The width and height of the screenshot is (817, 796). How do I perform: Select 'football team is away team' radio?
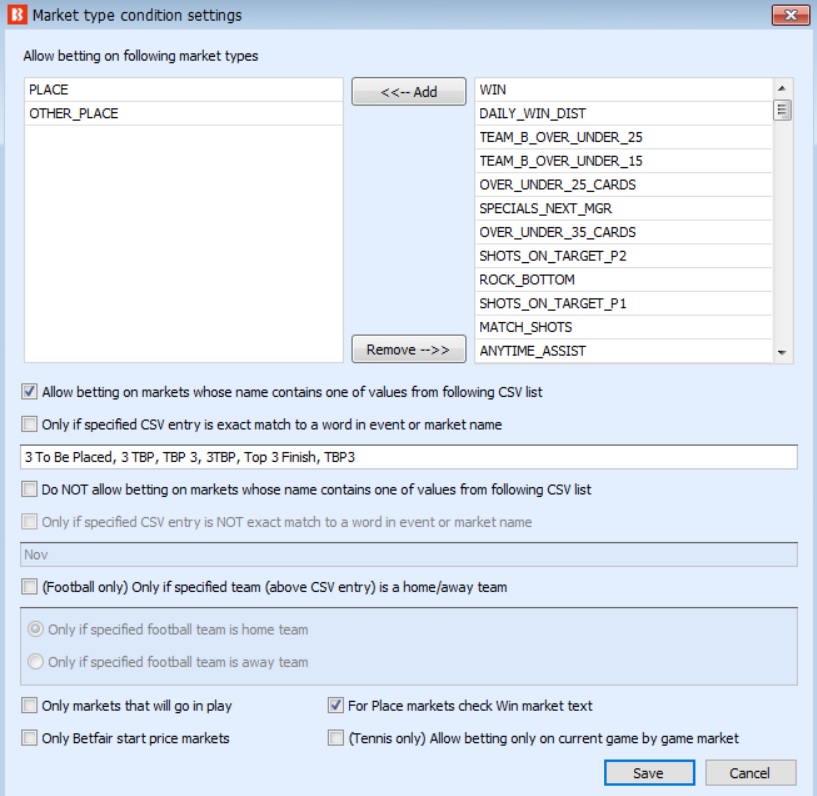point(35,662)
